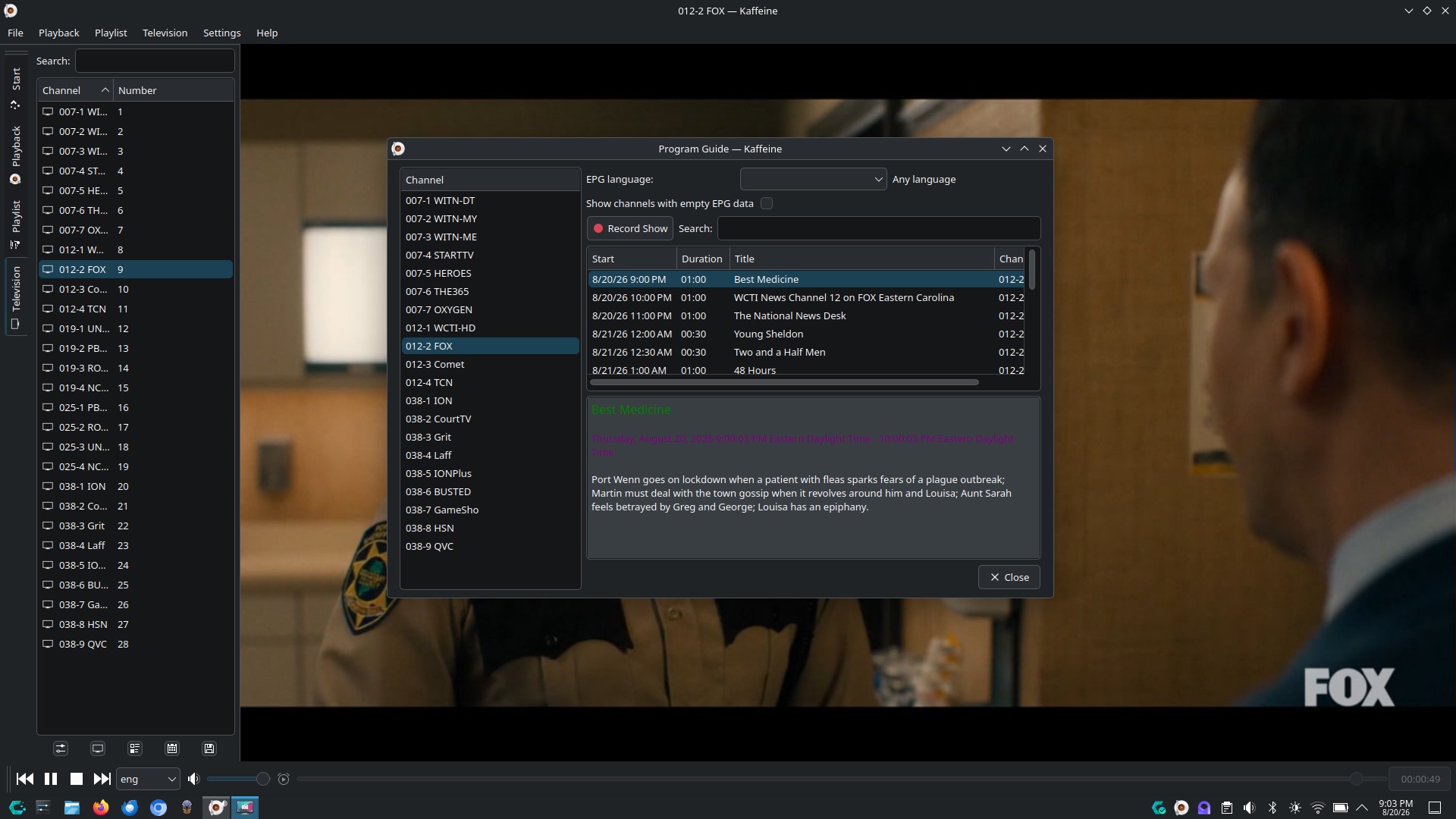Open the Television menu
Screen dimensions: 1456x819
coord(165,33)
